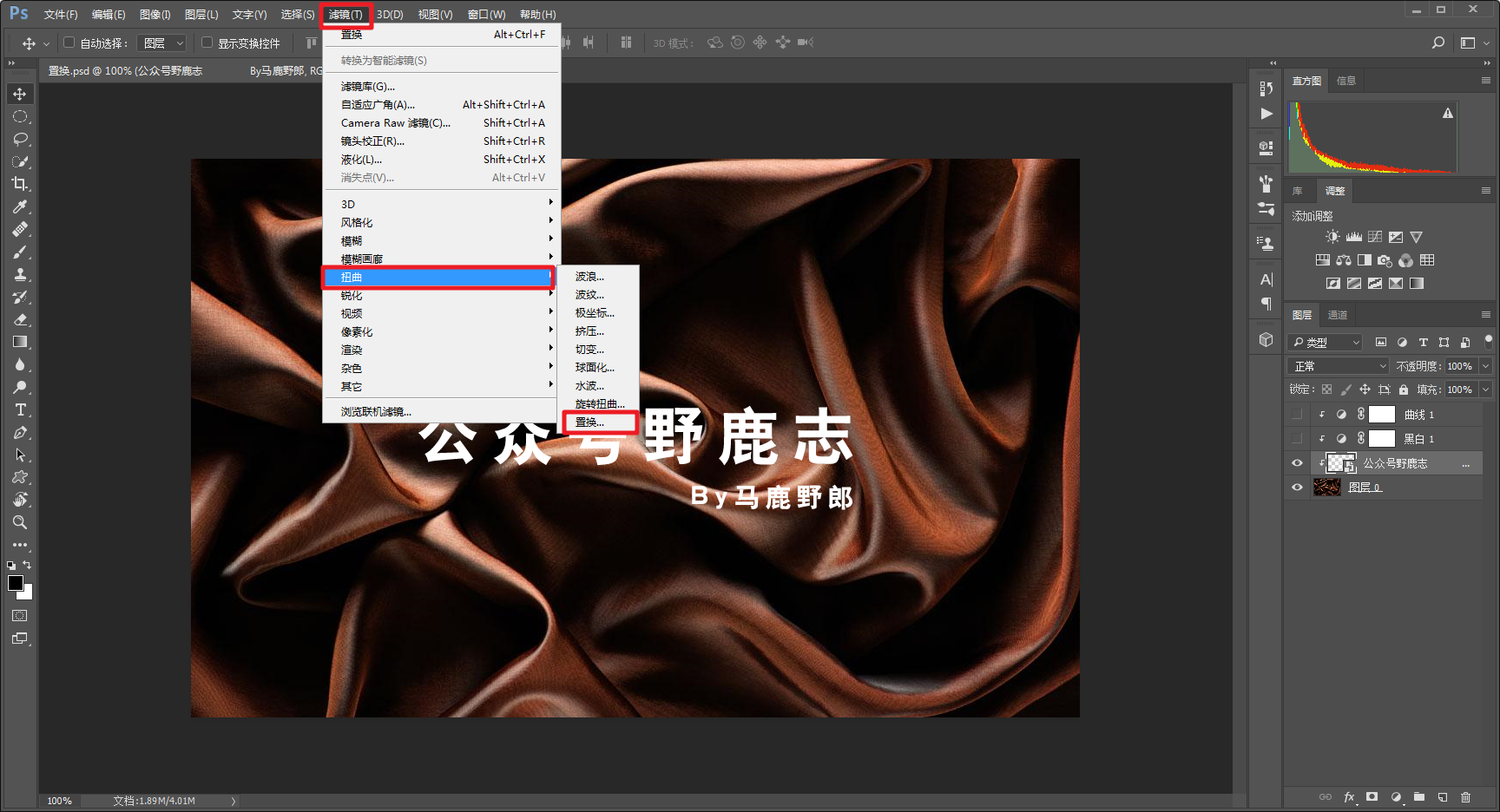The image size is (1500, 812).
Task: Toggle lock all padlock icon
Action: pyautogui.click(x=1404, y=390)
